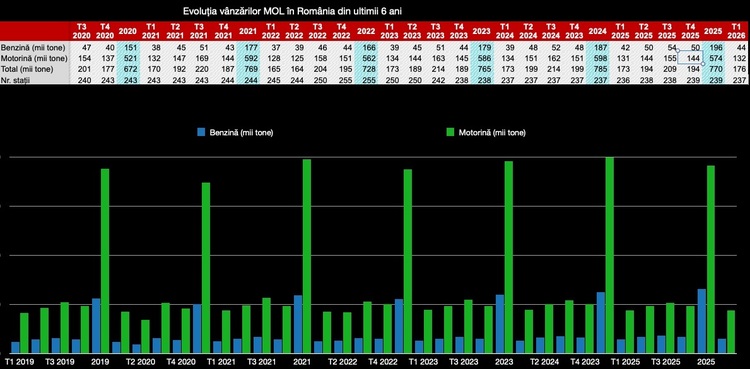Viewport: 750px width, 369px height.
Task: Select Total cell 728 in 2022 column
Action: tap(368, 69)
